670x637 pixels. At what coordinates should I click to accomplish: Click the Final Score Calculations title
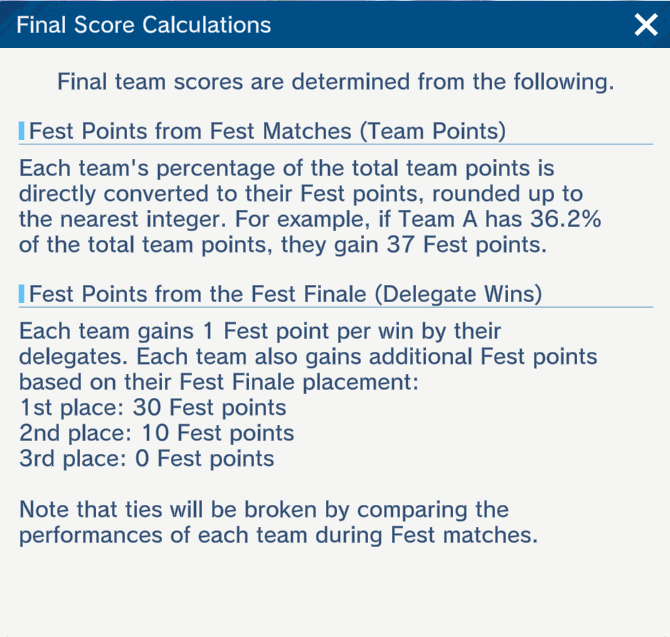pyautogui.click(x=143, y=25)
